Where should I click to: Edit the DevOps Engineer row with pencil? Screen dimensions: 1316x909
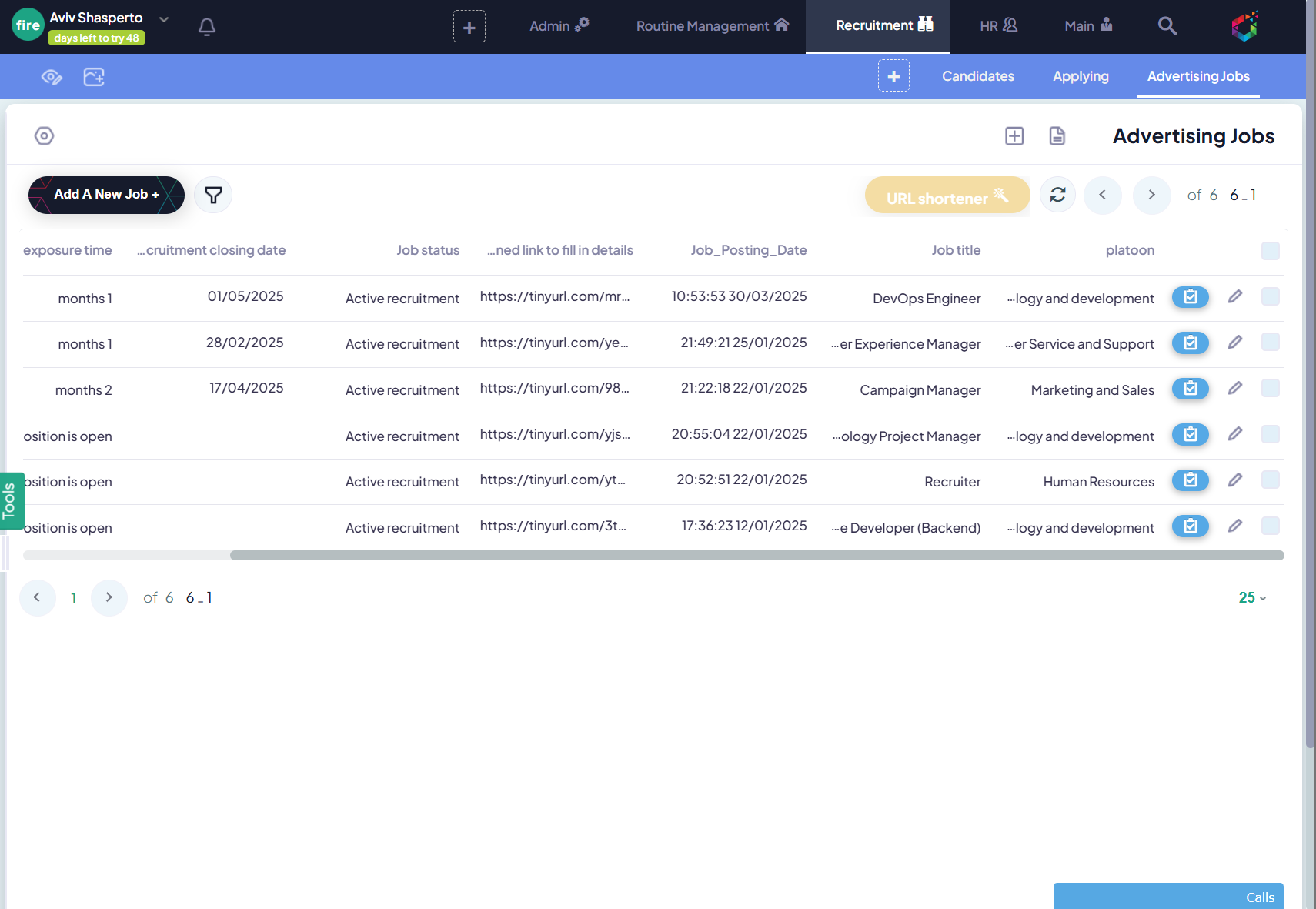tap(1234, 297)
